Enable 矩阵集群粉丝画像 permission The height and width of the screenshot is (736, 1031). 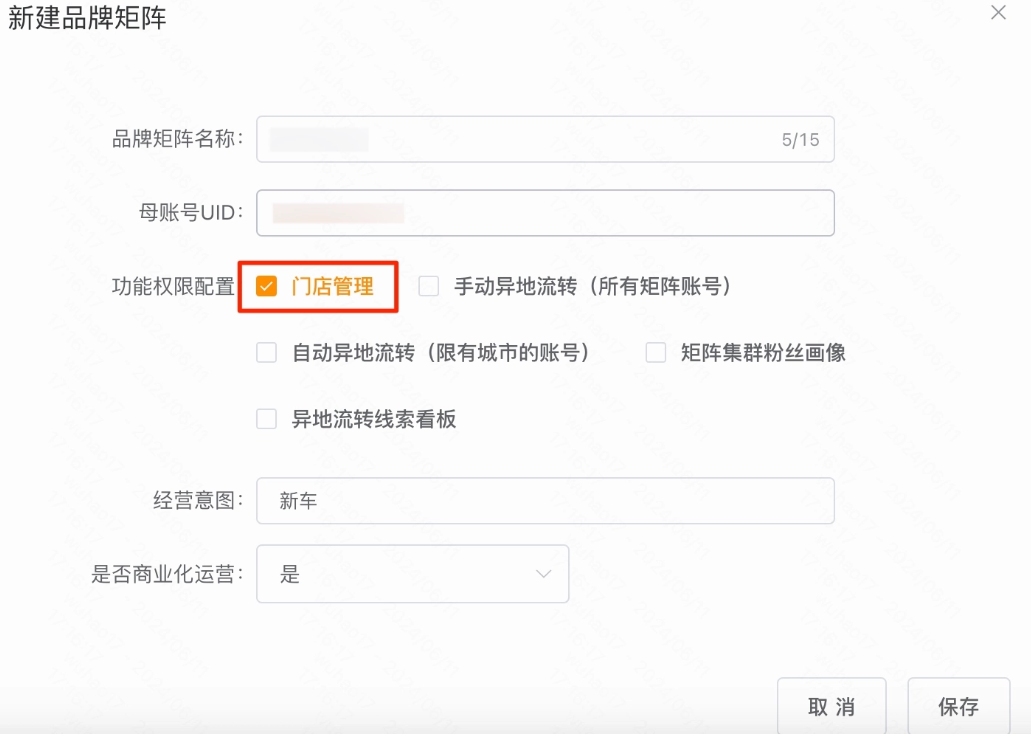(655, 352)
